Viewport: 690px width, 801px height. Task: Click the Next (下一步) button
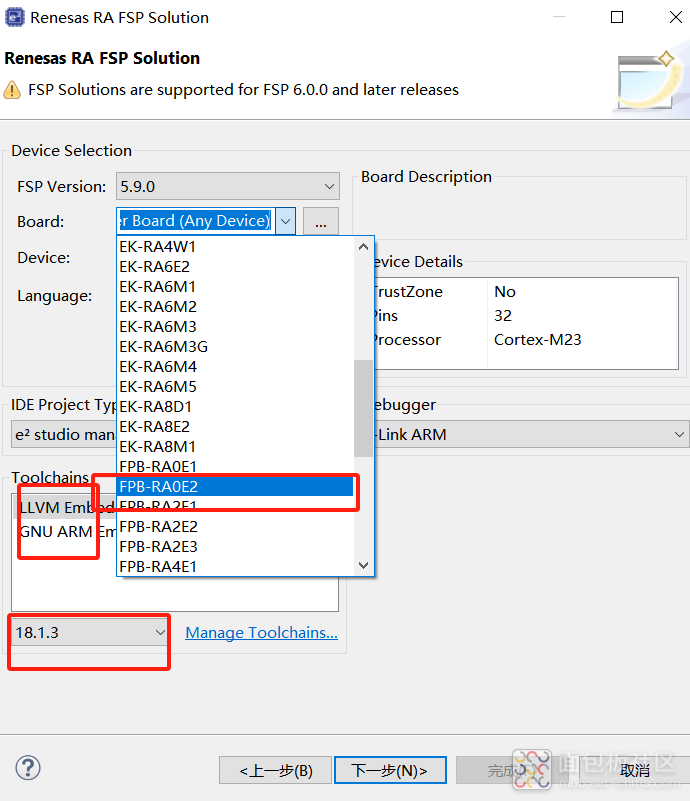[389, 770]
